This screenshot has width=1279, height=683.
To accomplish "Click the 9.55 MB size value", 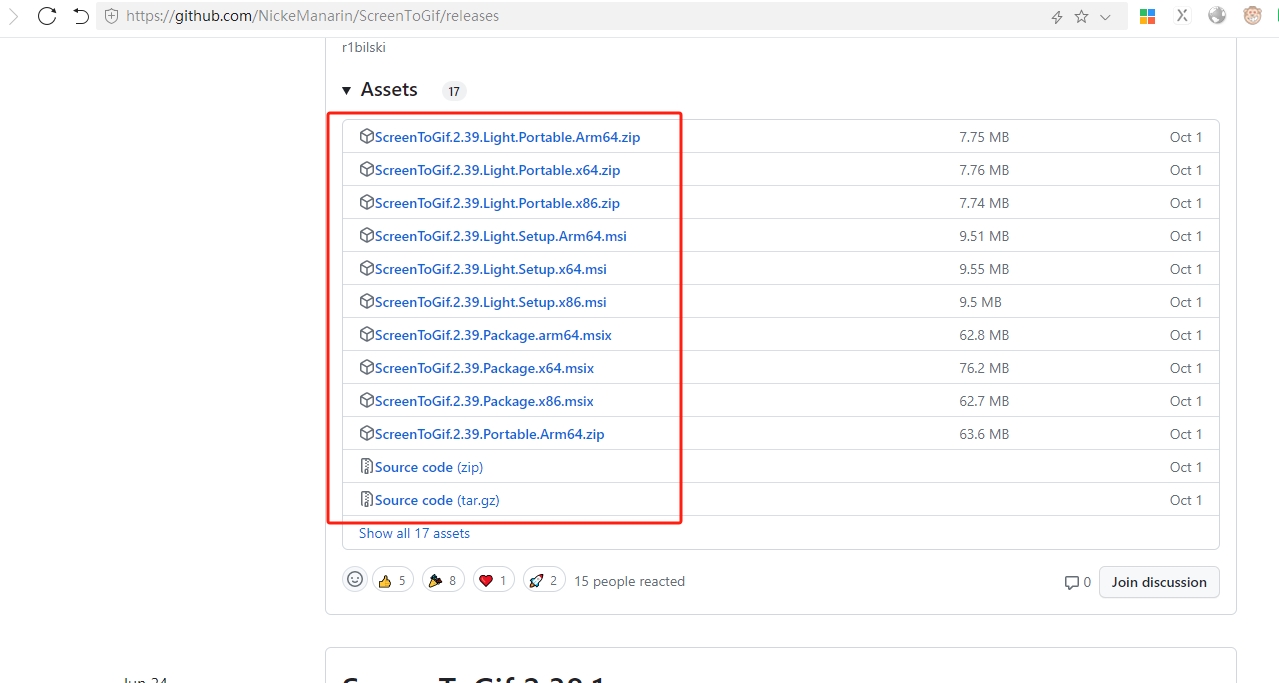I will [x=984, y=269].
